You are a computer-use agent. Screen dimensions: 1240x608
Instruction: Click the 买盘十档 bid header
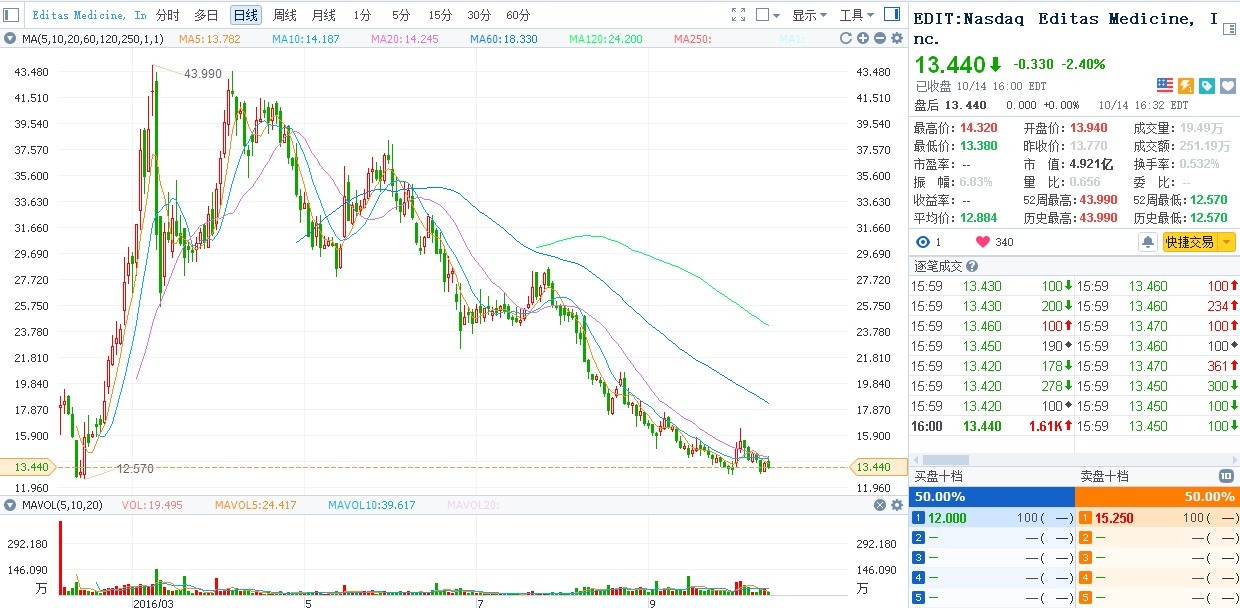[x=938, y=476]
